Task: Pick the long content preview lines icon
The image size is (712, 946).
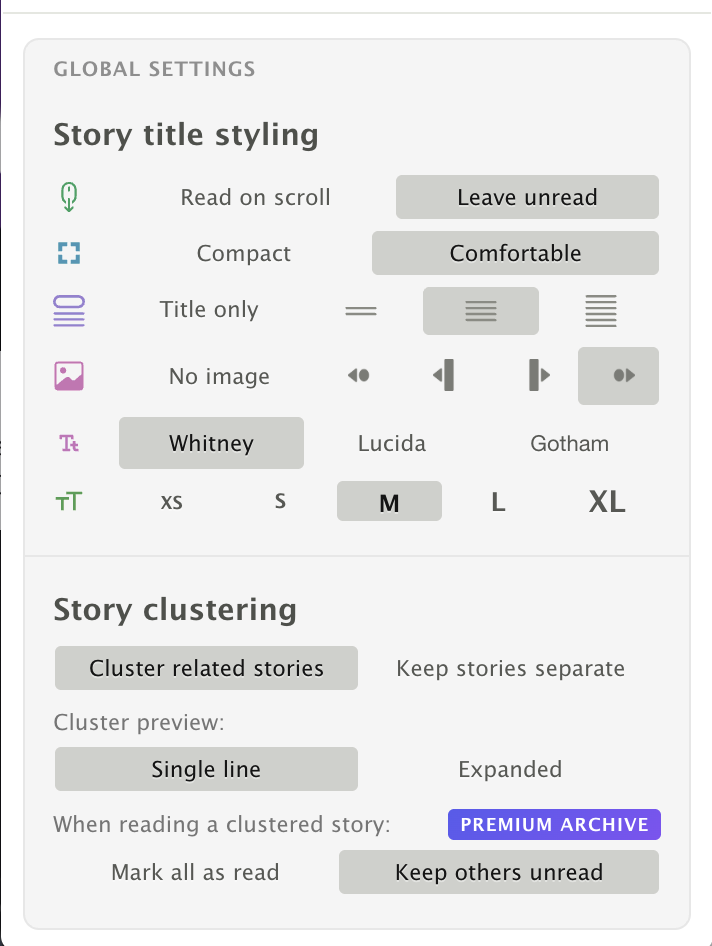Action: click(601, 311)
